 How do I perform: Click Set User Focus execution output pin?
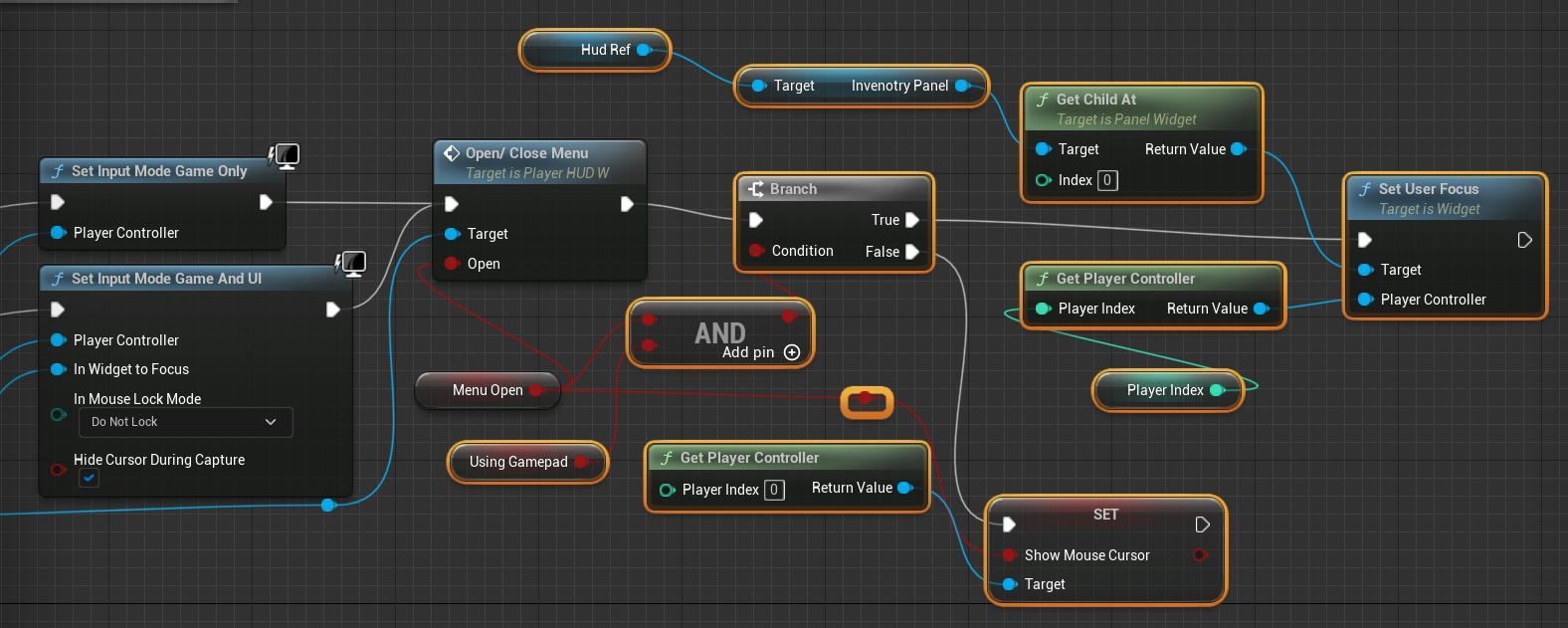(1524, 240)
